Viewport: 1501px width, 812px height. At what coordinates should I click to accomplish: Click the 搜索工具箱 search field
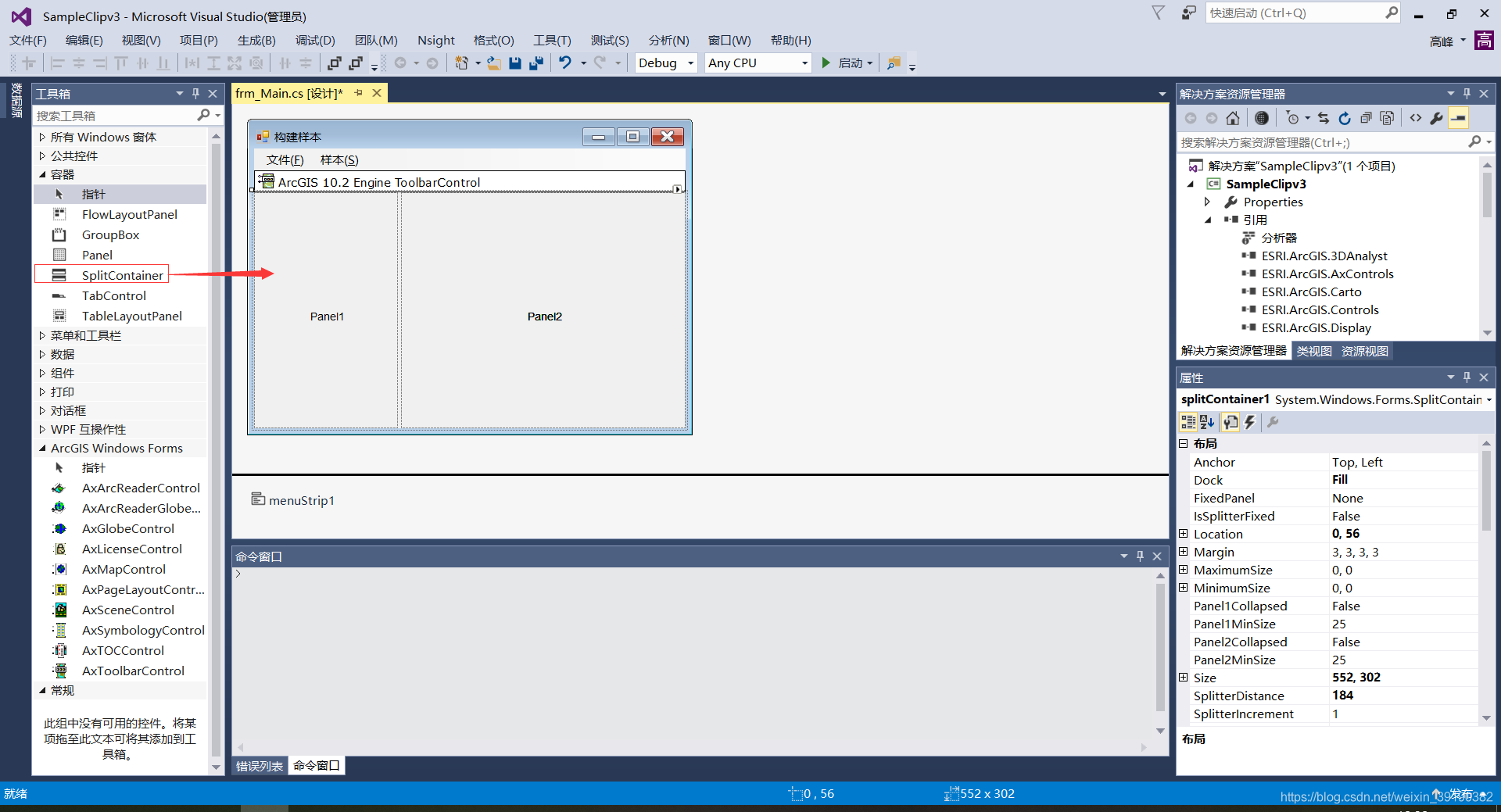tap(114, 116)
